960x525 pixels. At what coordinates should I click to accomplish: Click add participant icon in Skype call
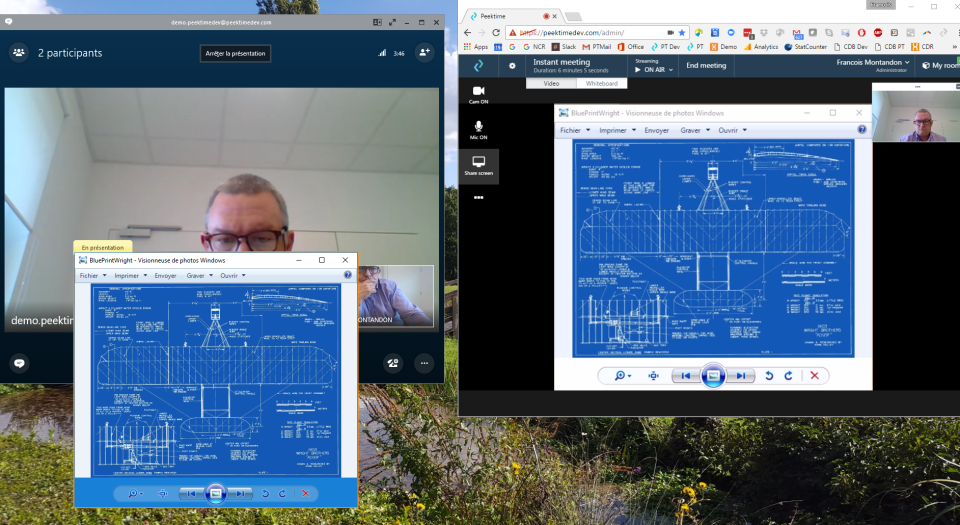click(x=424, y=53)
